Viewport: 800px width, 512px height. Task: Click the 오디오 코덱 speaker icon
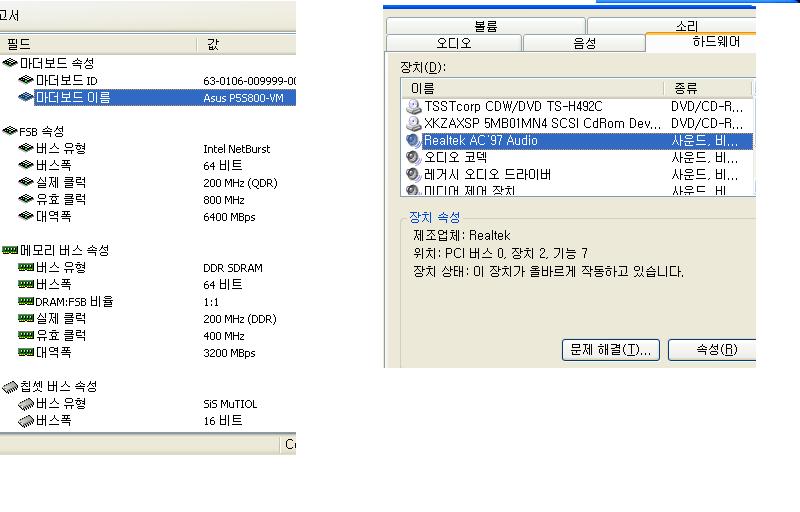pyautogui.click(x=413, y=157)
